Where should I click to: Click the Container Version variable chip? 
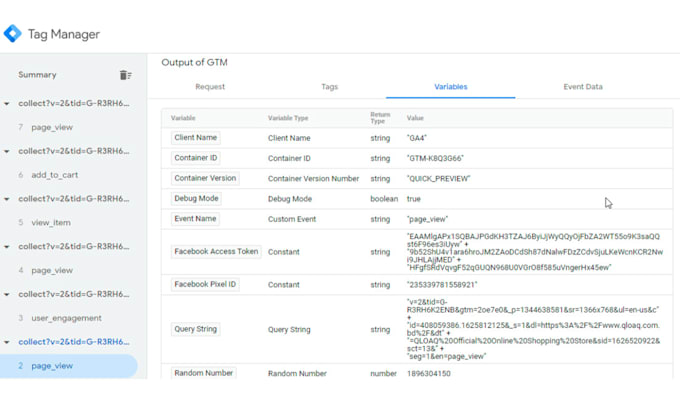coord(205,178)
